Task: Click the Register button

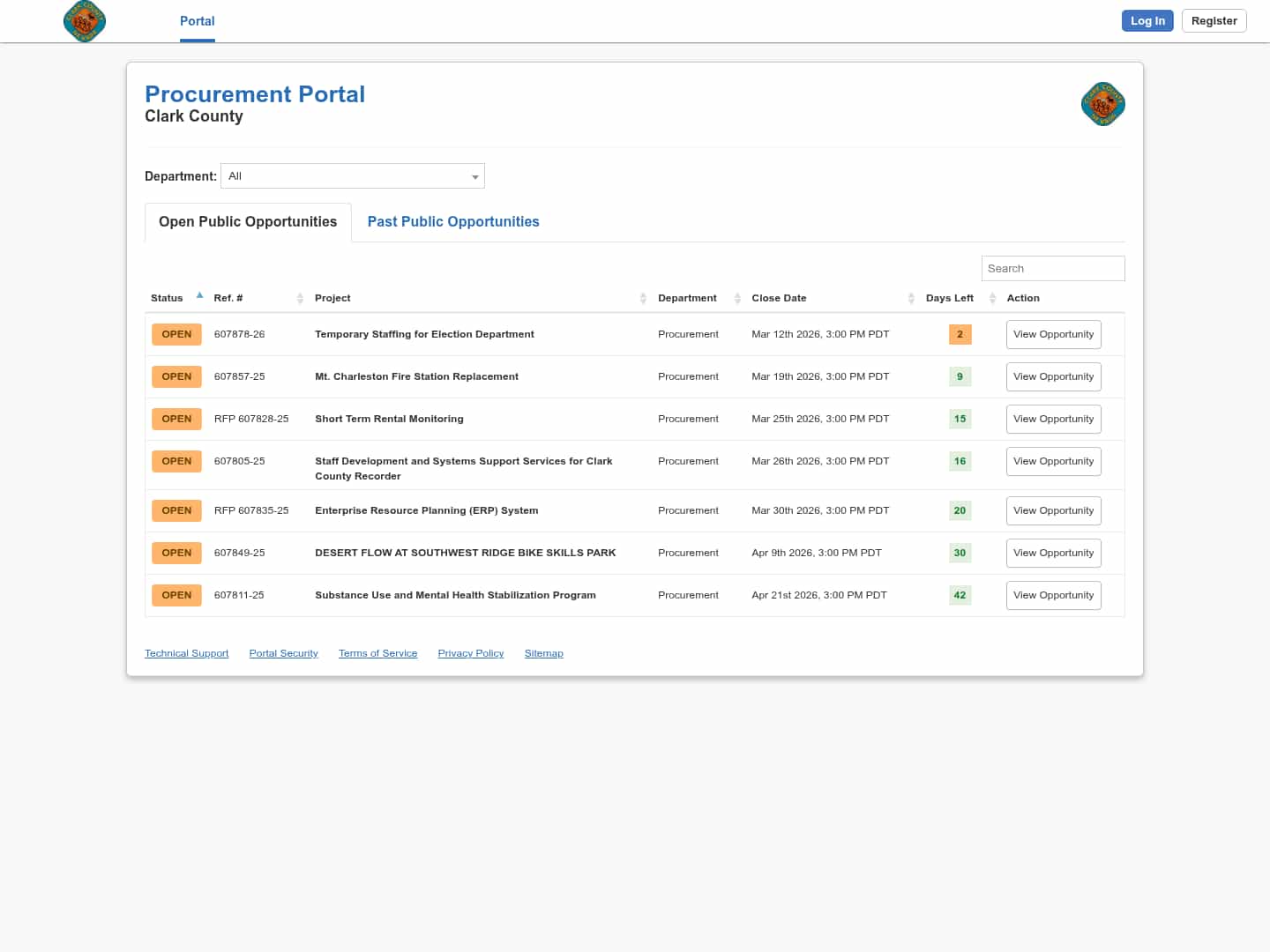Action: (x=1214, y=21)
